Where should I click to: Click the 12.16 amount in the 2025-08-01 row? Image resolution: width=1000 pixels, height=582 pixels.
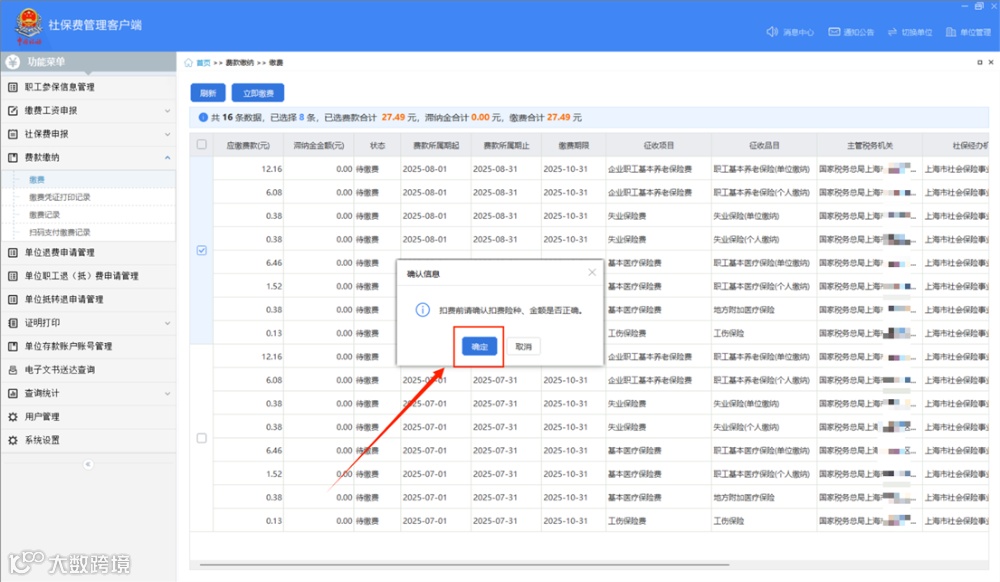coord(272,169)
